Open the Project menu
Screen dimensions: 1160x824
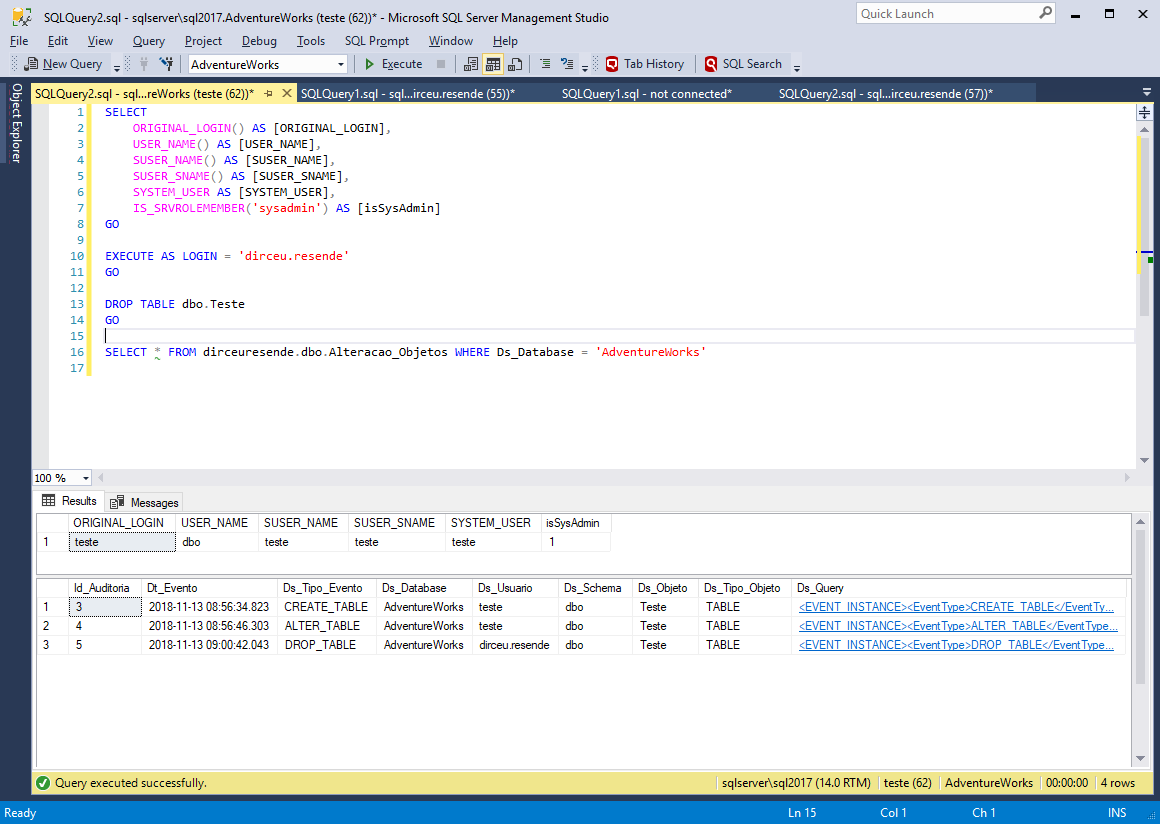pyautogui.click(x=203, y=41)
